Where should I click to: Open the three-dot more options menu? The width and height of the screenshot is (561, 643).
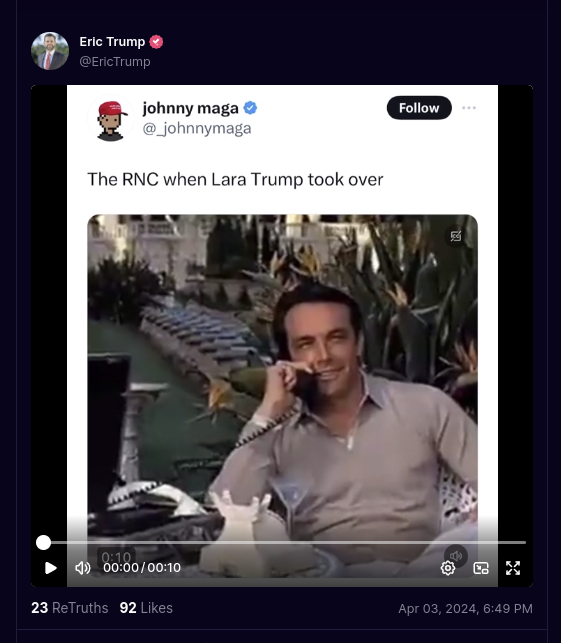coord(469,108)
